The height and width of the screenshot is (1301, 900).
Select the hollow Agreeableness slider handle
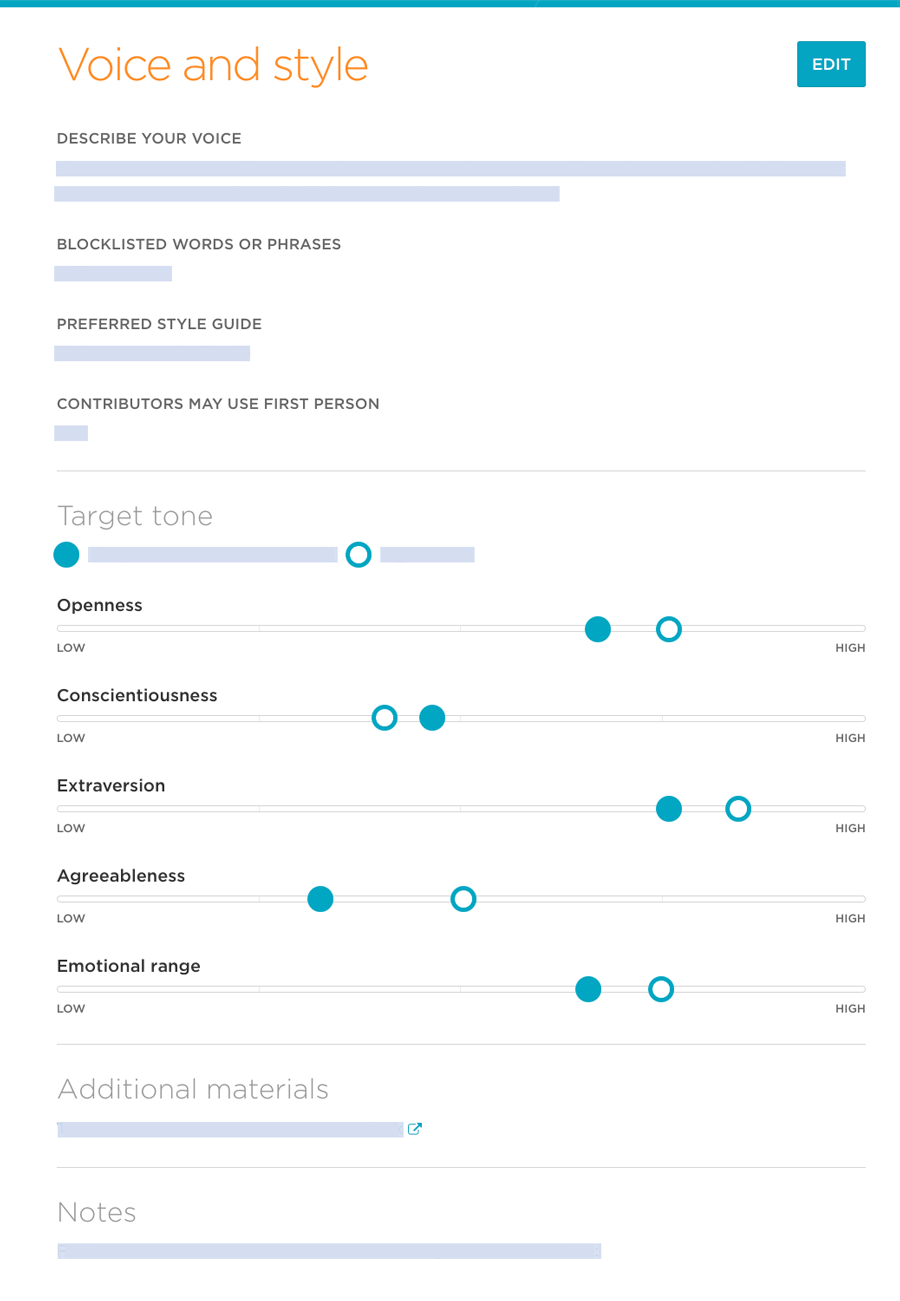pos(462,899)
